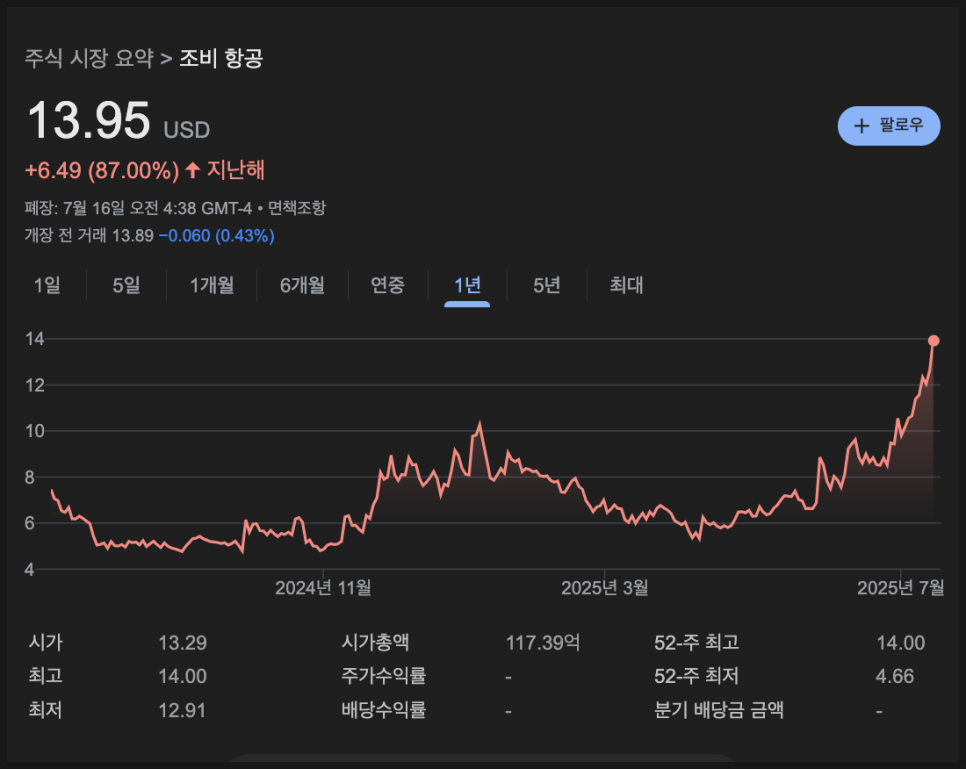Click the 2025년 3월 axis label

604,588
